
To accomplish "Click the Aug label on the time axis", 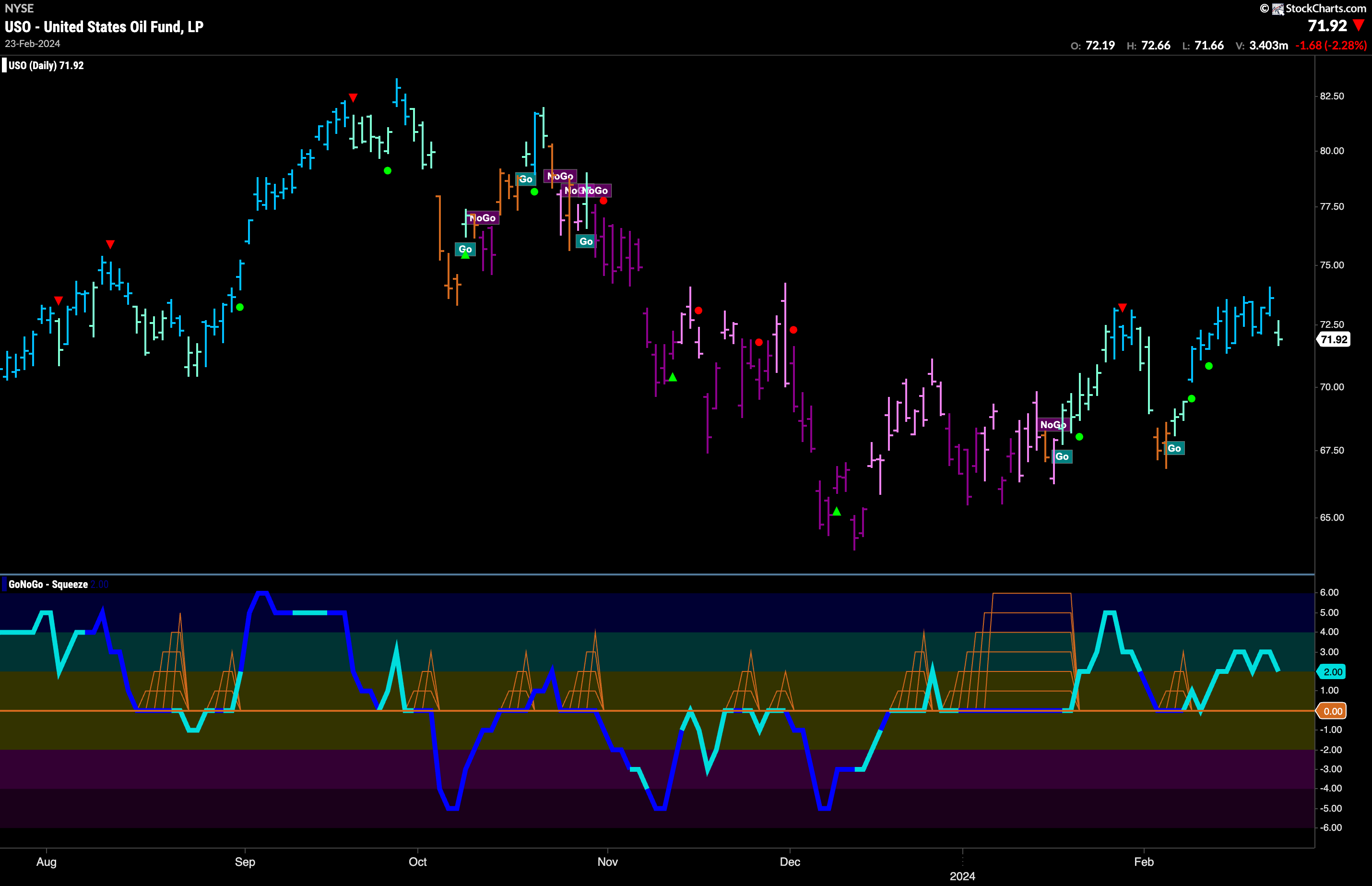I will pos(47,862).
